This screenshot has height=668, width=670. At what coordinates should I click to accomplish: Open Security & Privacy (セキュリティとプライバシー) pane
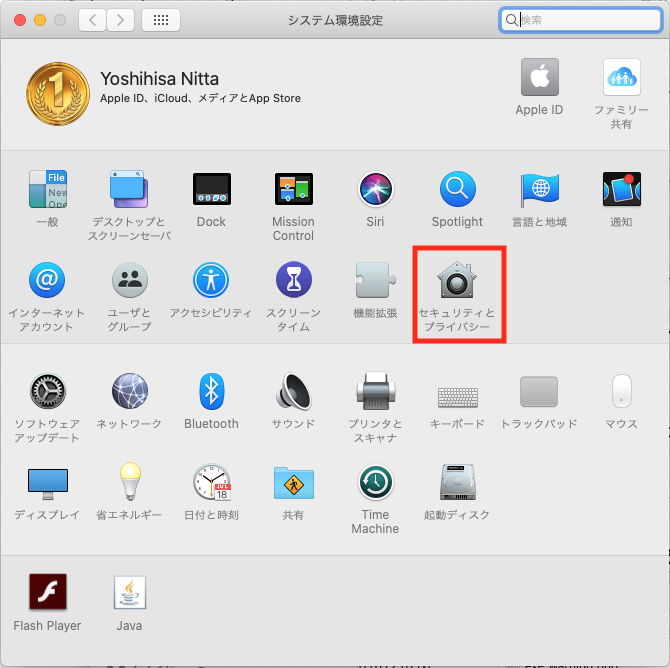[x=457, y=283]
